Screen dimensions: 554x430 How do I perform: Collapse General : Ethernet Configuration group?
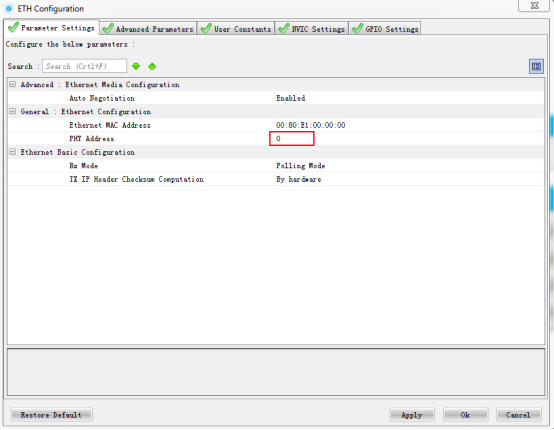click(x=13, y=111)
